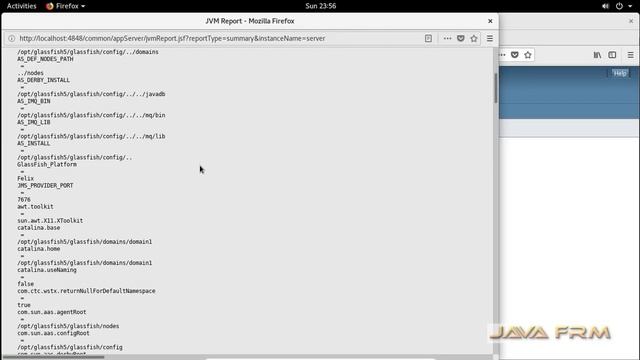The width and height of the screenshot is (640, 360).
Task: Select catalina.useNaming property line
Action: pyautogui.click(x=47, y=270)
